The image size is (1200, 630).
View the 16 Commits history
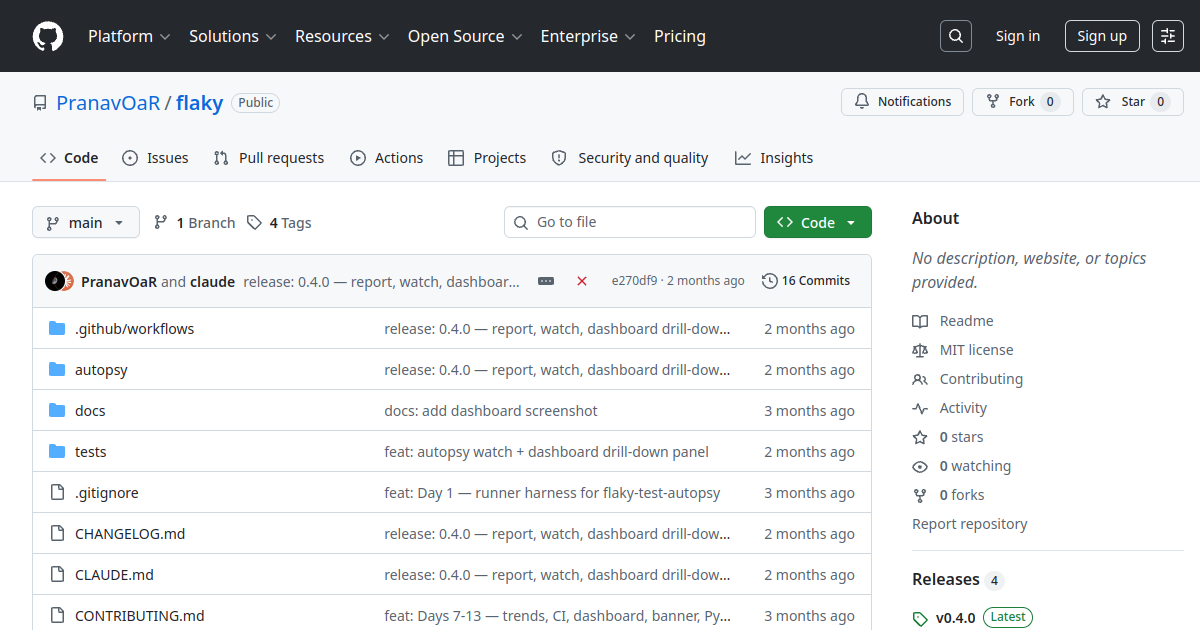pos(806,281)
